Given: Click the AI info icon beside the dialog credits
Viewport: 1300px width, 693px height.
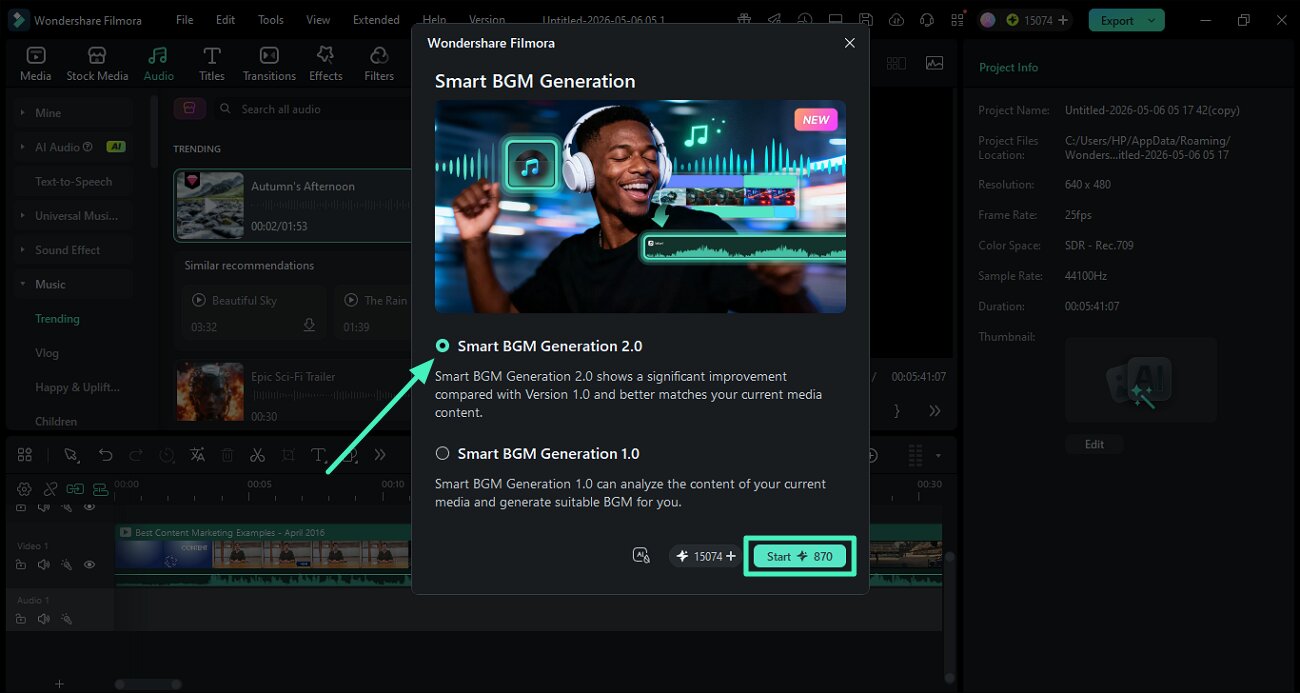Looking at the screenshot, I should tap(642, 555).
